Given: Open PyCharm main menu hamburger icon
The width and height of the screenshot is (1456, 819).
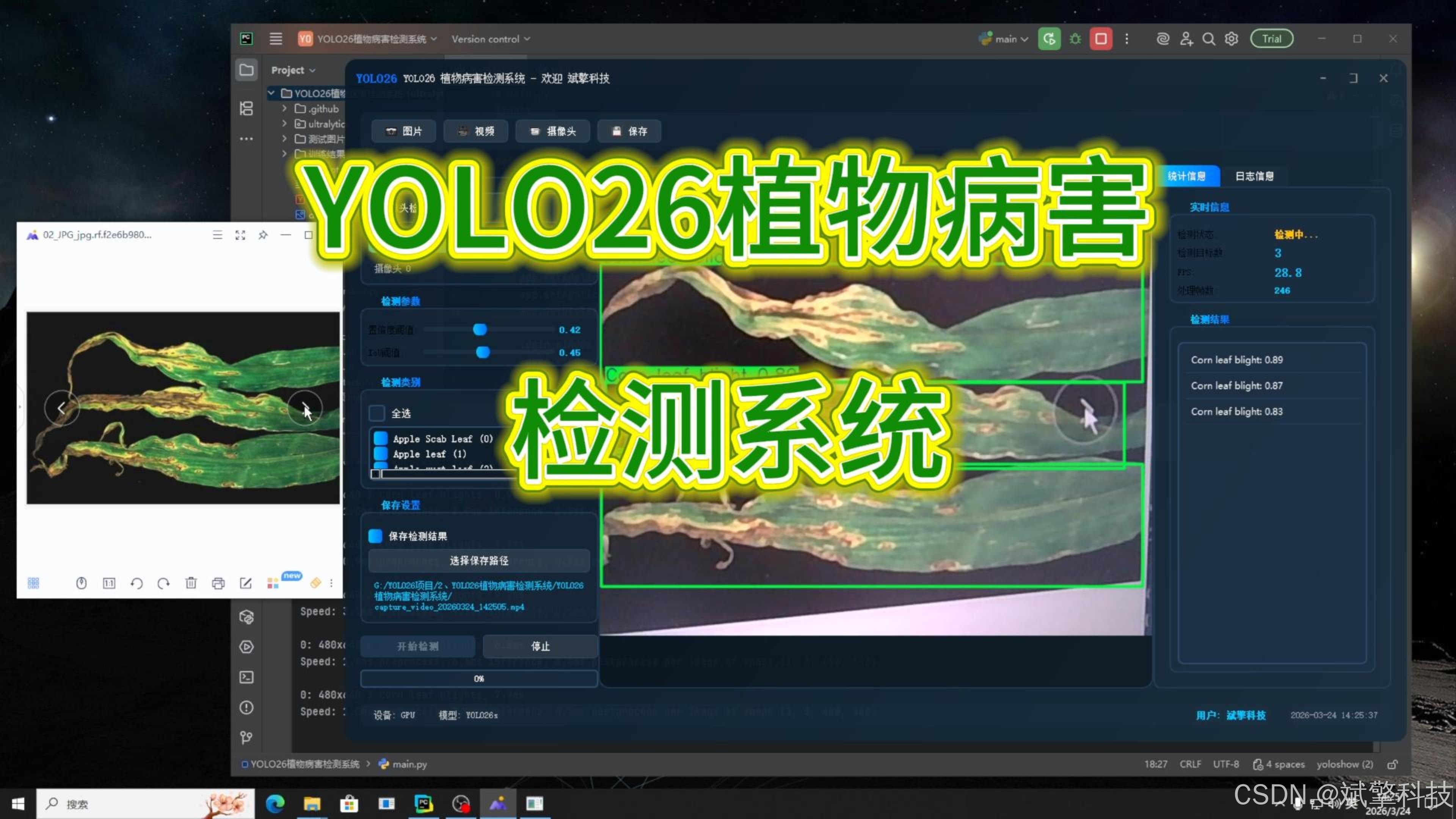Looking at the screenshot, I should point(276,39).
